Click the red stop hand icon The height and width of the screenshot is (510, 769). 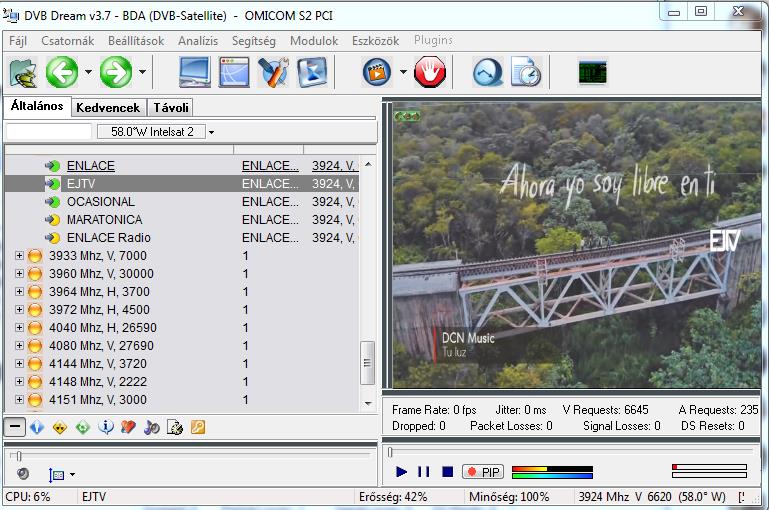pos(430,73)
